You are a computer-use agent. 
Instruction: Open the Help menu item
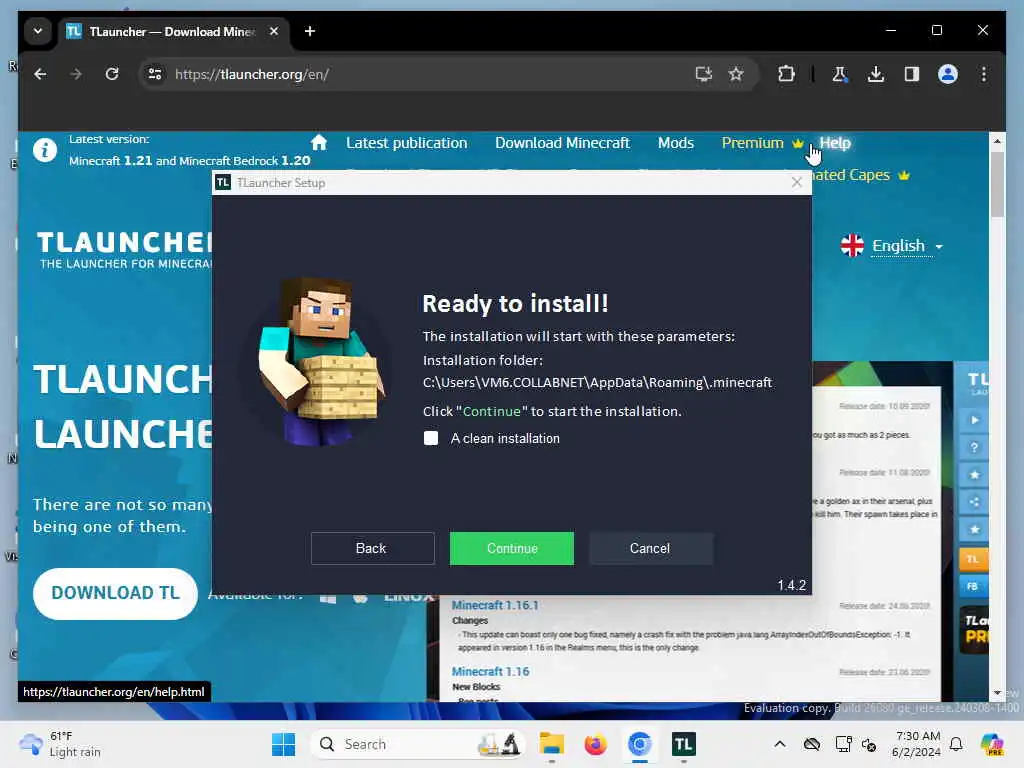tap(835, 143)
